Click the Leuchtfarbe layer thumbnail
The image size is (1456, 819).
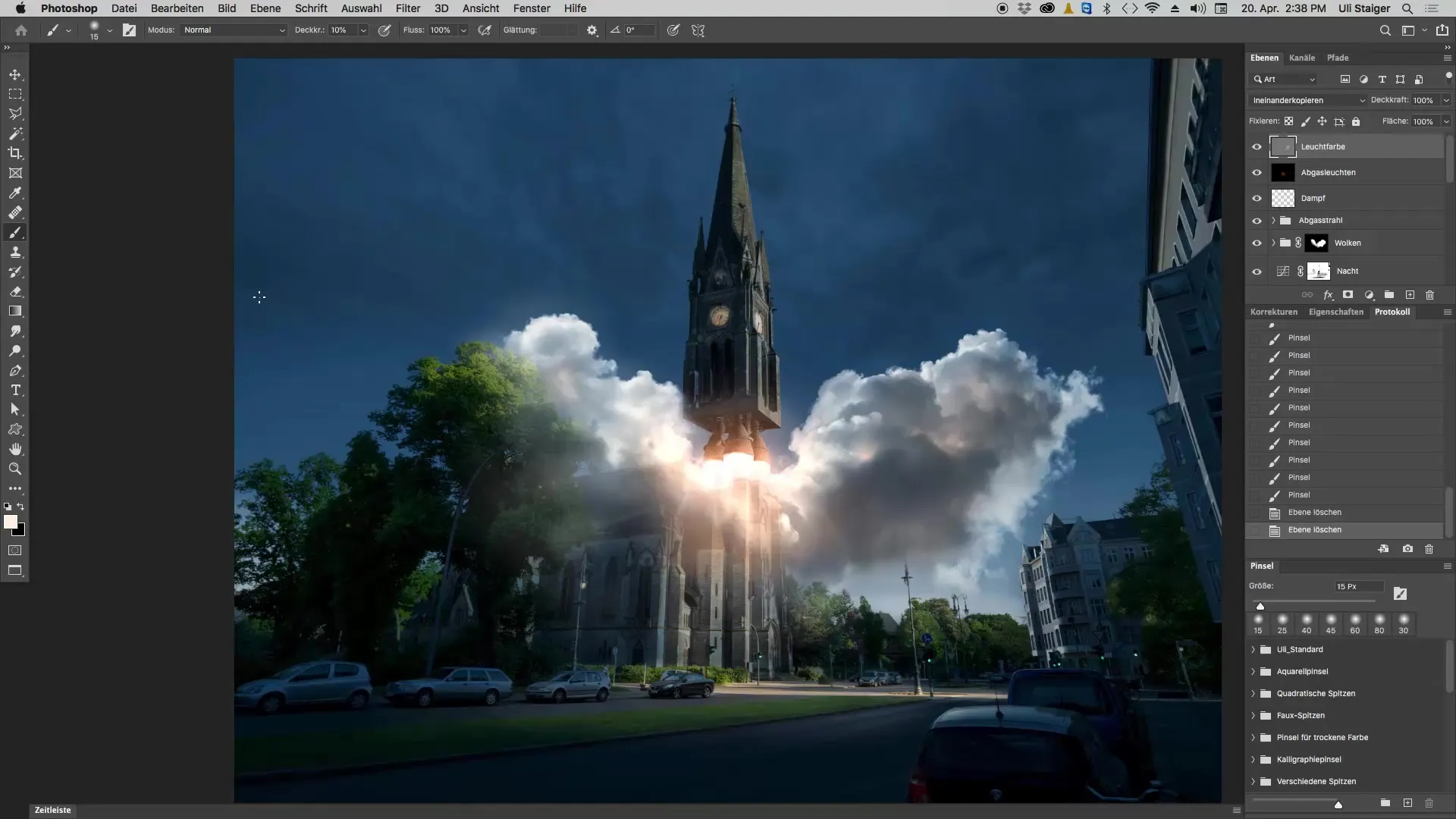(1283, 147)
